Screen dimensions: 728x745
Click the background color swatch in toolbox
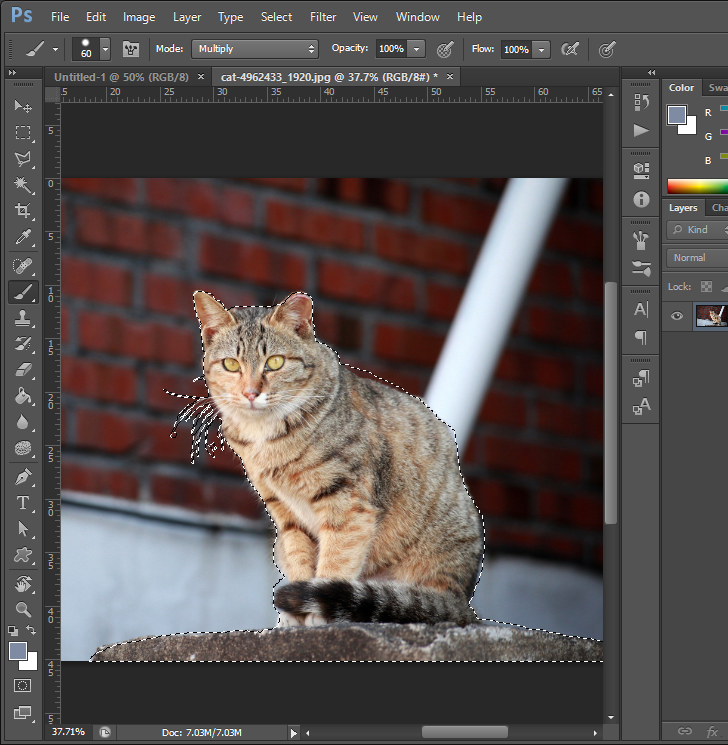coord(31,664)
